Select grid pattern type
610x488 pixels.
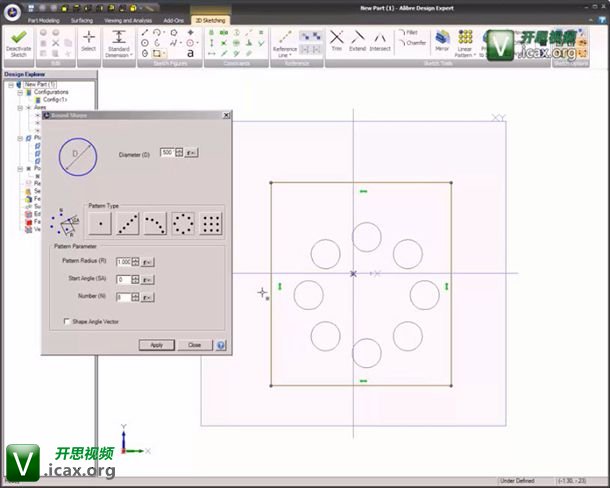pos(211,224)
